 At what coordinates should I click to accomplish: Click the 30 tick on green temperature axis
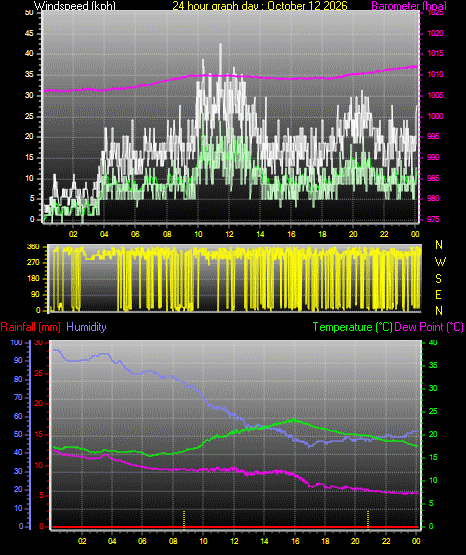(x=433, y=389)
